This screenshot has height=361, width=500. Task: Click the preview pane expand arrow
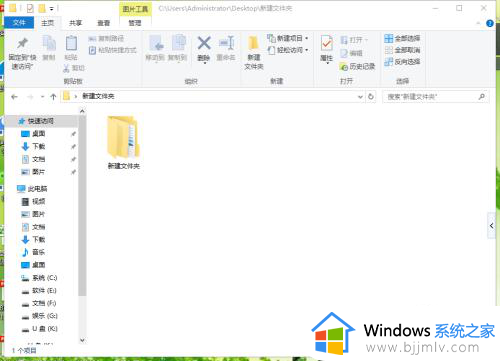tap(492, 226)
